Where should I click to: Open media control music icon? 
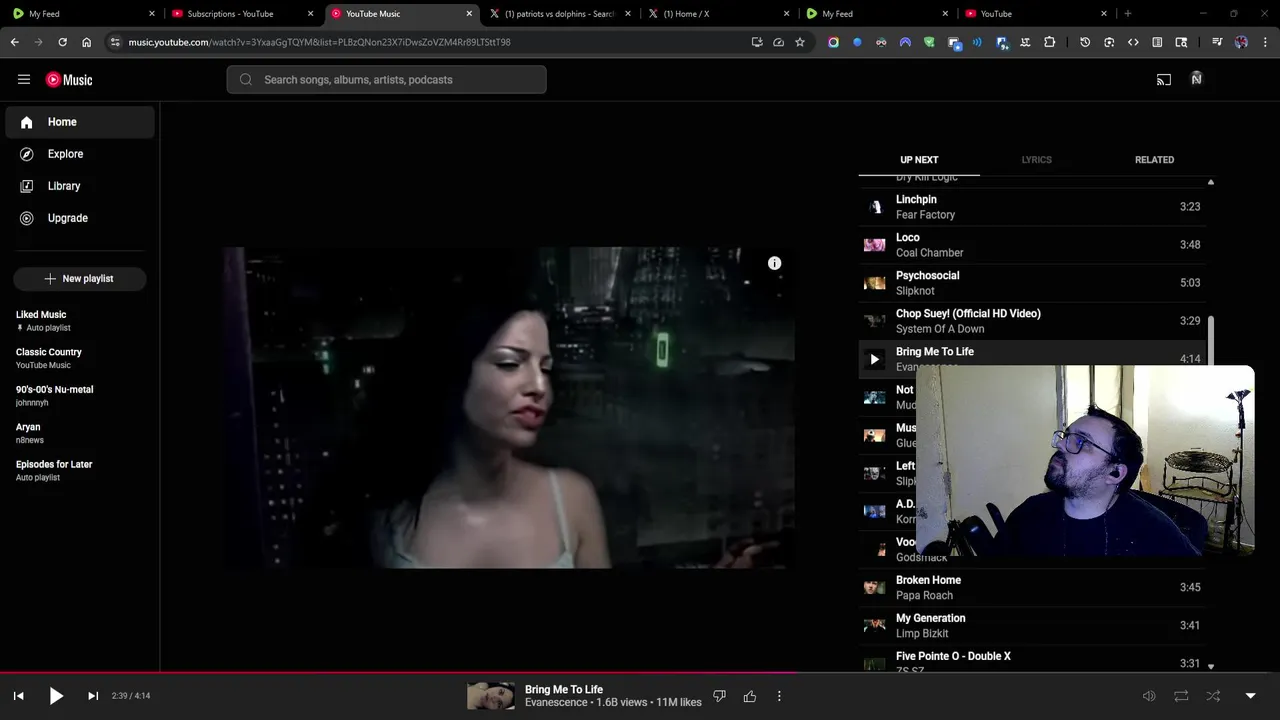tap(1217, 42)
